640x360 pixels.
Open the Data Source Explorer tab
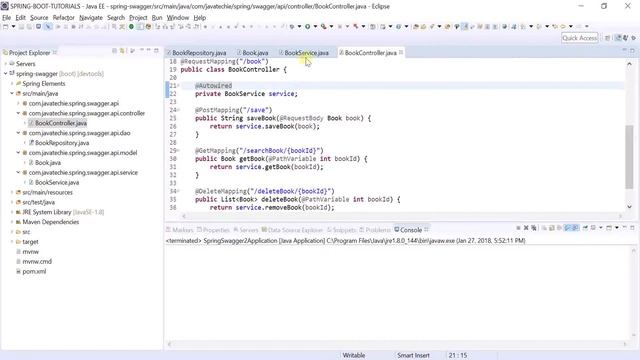tap(292, 230)
